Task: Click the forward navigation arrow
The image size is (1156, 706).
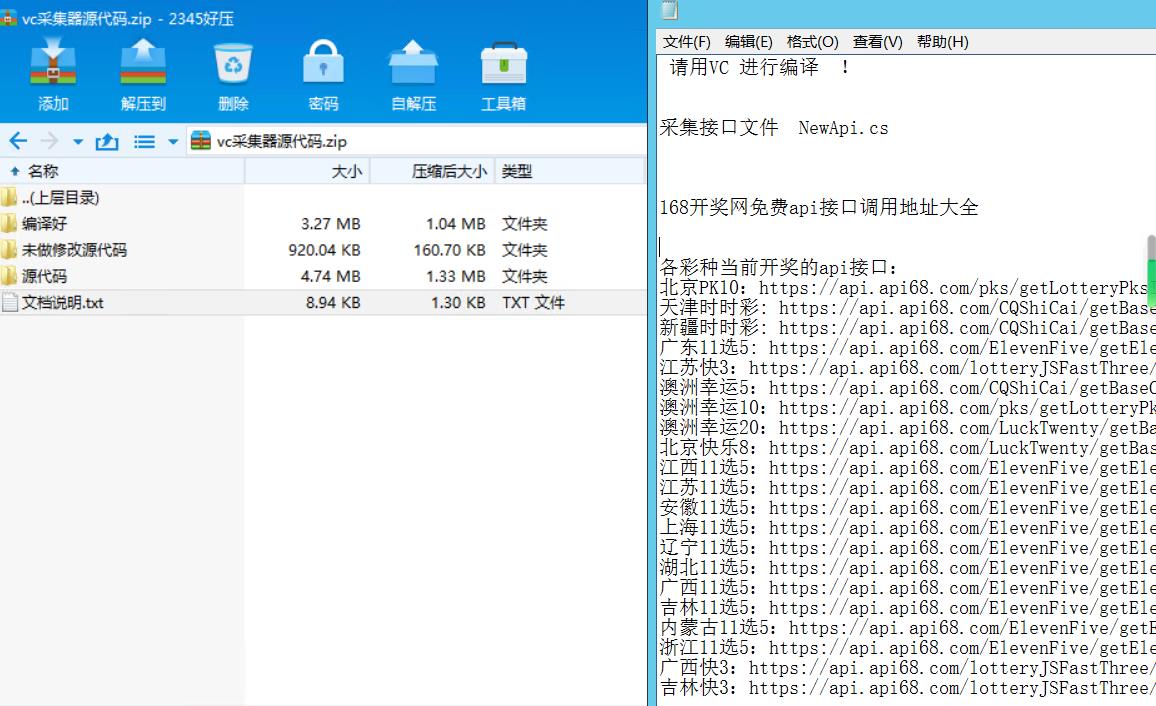Action: click(49, 141)
